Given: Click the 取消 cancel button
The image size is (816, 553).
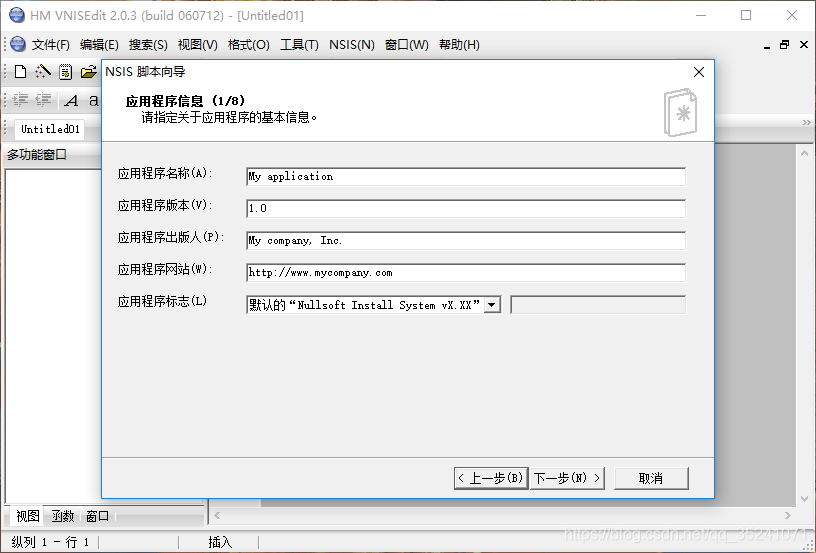Looking at the screenshot, I should [651, 478].
